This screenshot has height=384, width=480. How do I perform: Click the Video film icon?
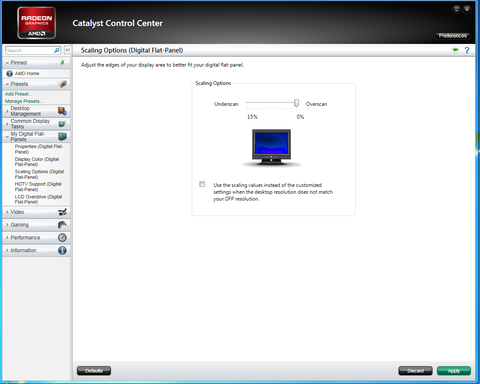[x=62, y=212]
